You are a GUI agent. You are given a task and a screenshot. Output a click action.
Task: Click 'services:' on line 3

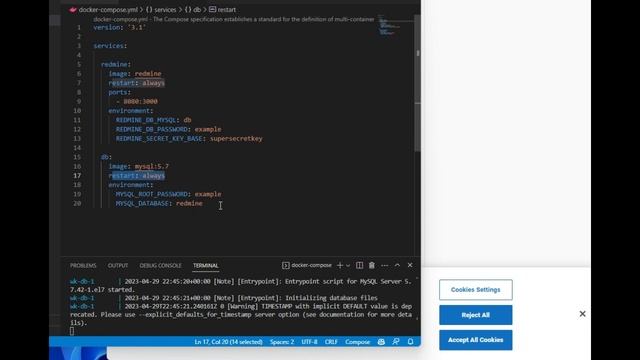pyautogui.click(x=110, y=46)
